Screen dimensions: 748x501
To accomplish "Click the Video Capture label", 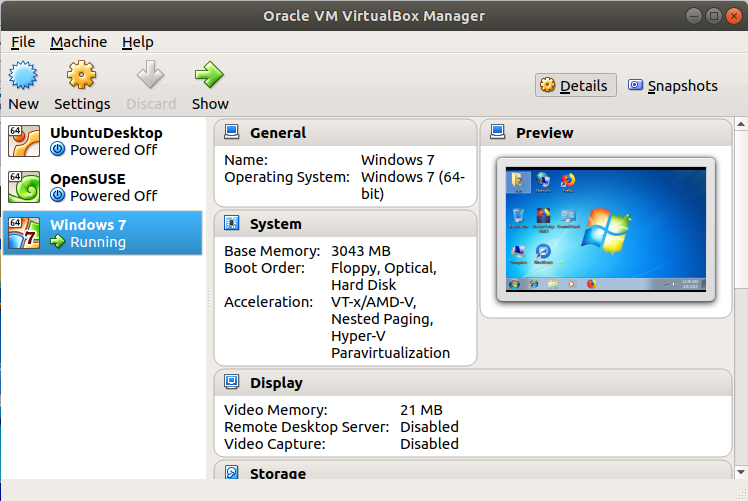I will point(275,444).
